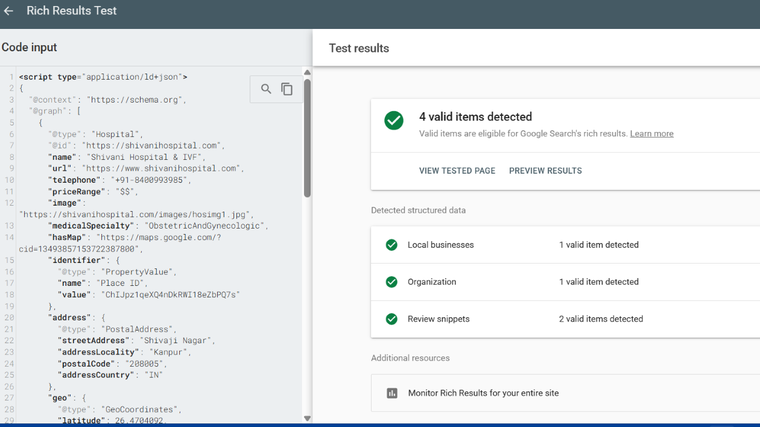Click the telephone +91-8400993985 code line
Image resolution: width=760 pixels, height=427 pixels.
(x=120, y=180)
